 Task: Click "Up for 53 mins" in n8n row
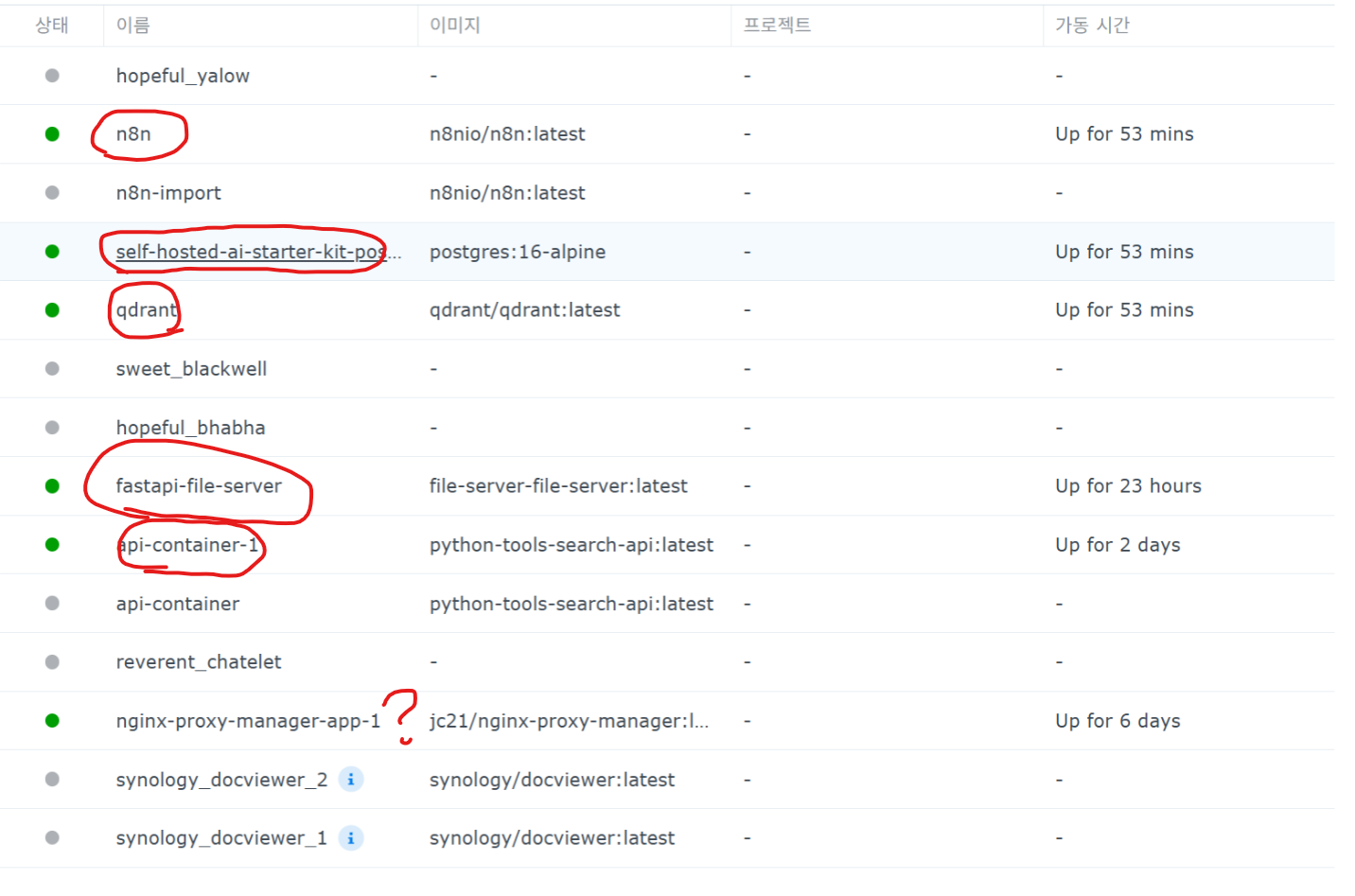[1125, 134]
